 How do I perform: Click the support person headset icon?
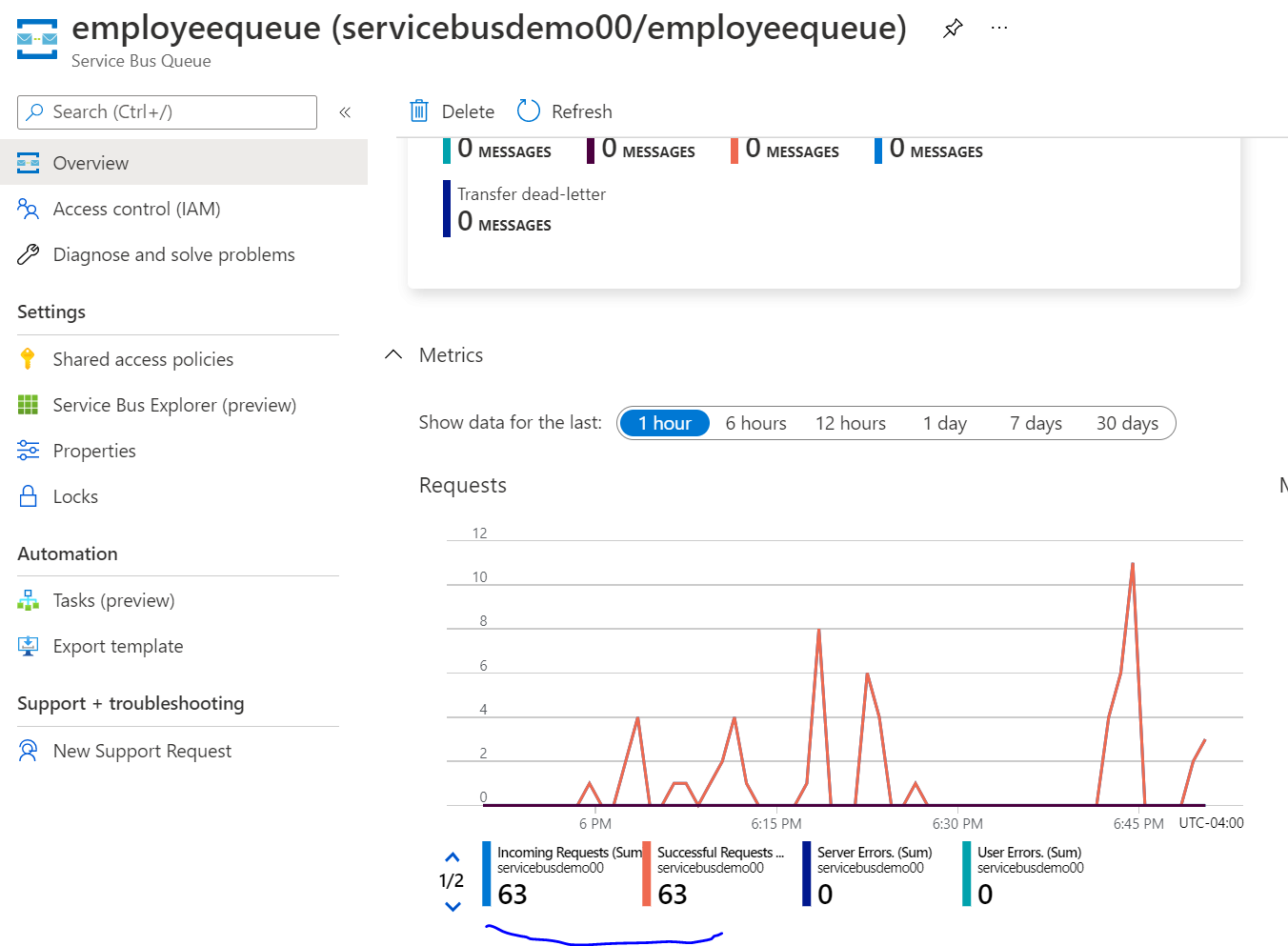[29, 751]
